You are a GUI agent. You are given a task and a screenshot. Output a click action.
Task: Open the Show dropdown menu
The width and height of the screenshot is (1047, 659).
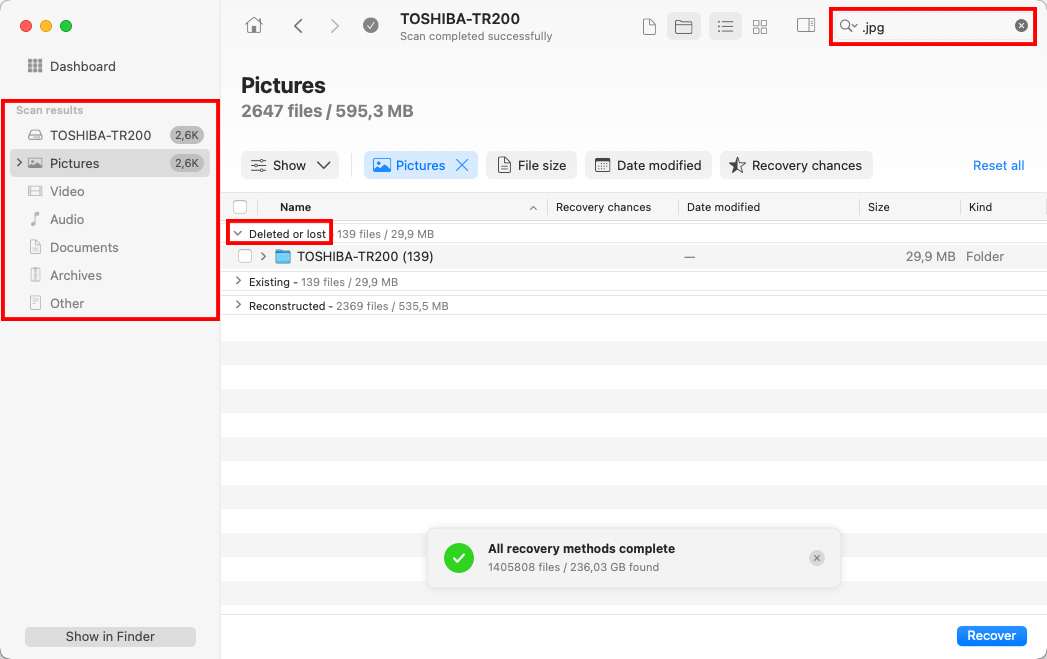click(x=290, y=166)
